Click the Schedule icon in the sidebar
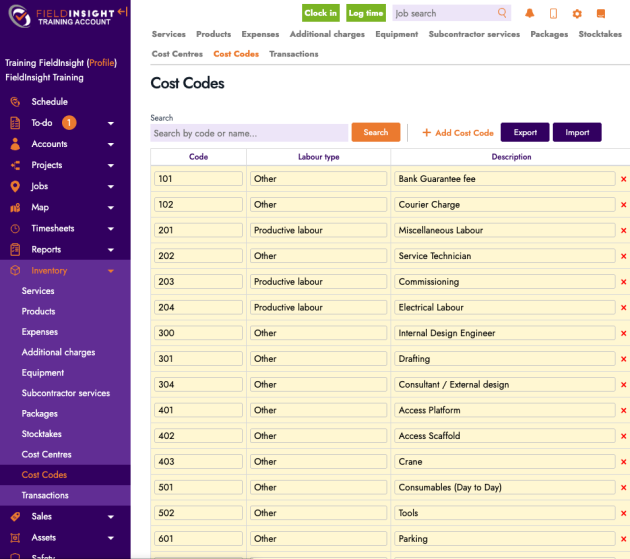Image resolution: width=630 pixels, height=559 pixels. tap(15, 102)
